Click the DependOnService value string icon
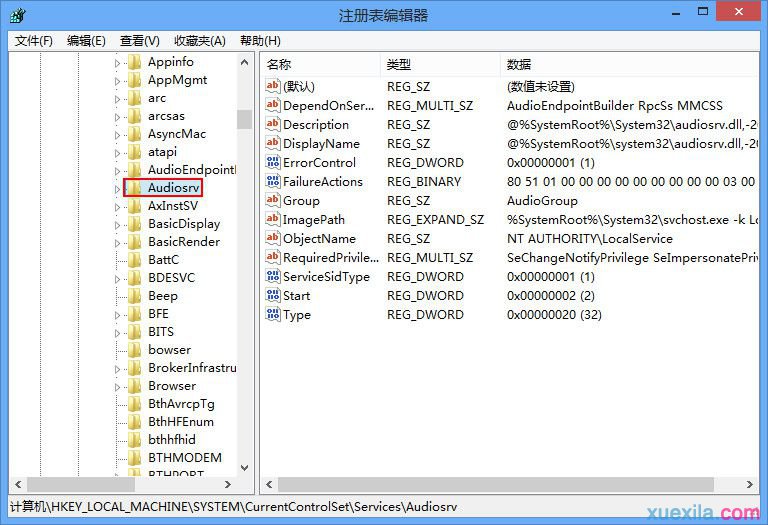 (x=272, y=105)
